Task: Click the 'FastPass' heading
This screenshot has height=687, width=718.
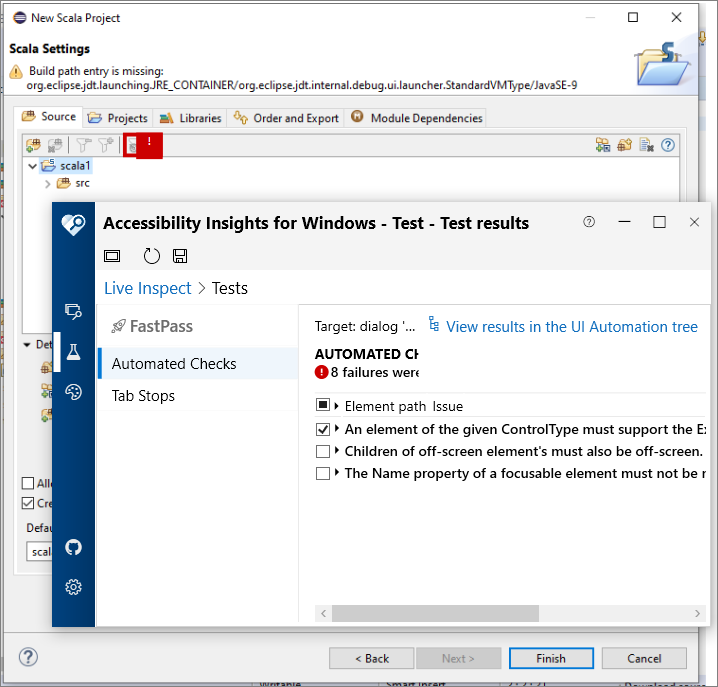Action: click(x=161, y=327)
